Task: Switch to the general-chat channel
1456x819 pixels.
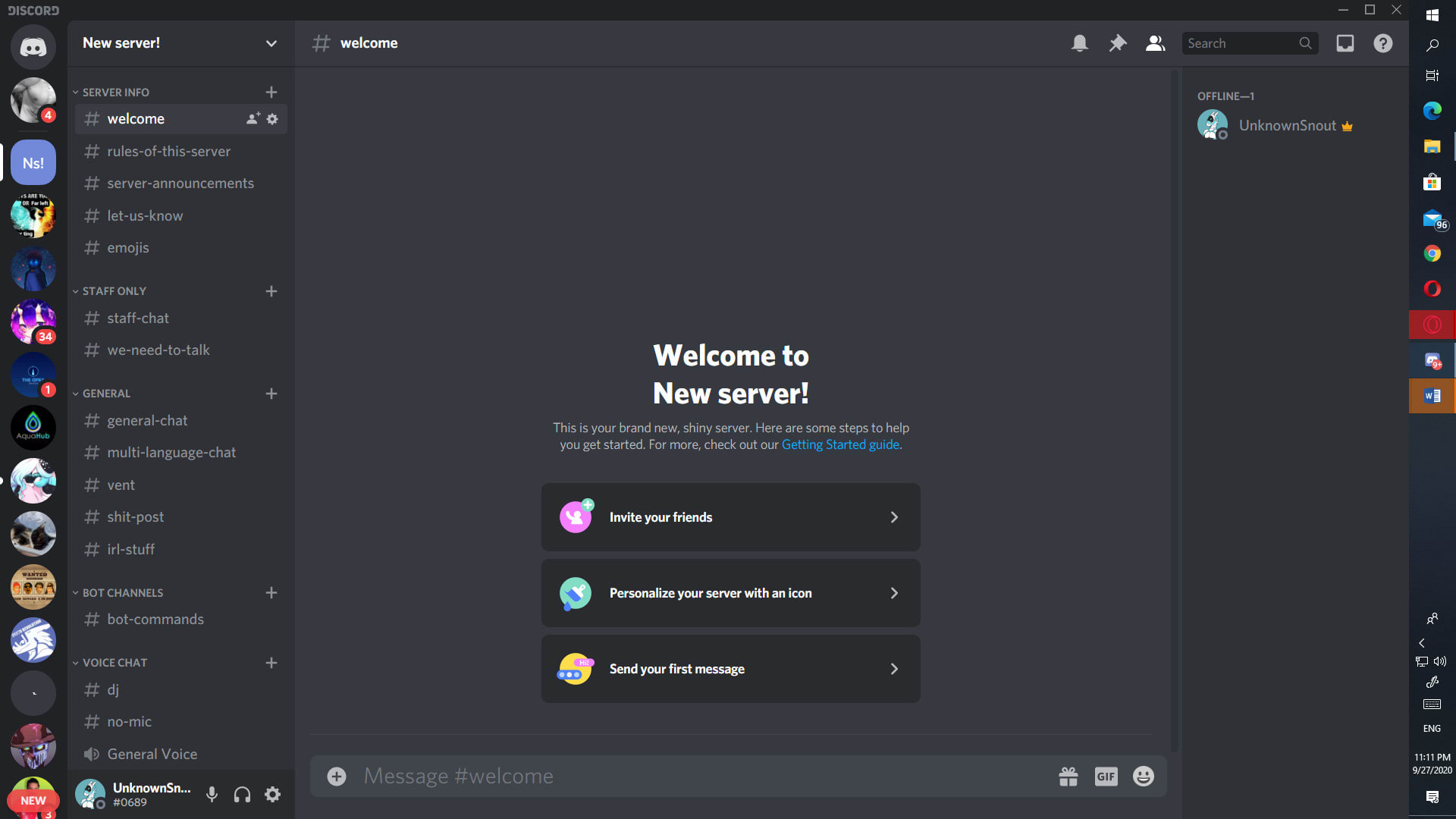Action: click(147, 420)
